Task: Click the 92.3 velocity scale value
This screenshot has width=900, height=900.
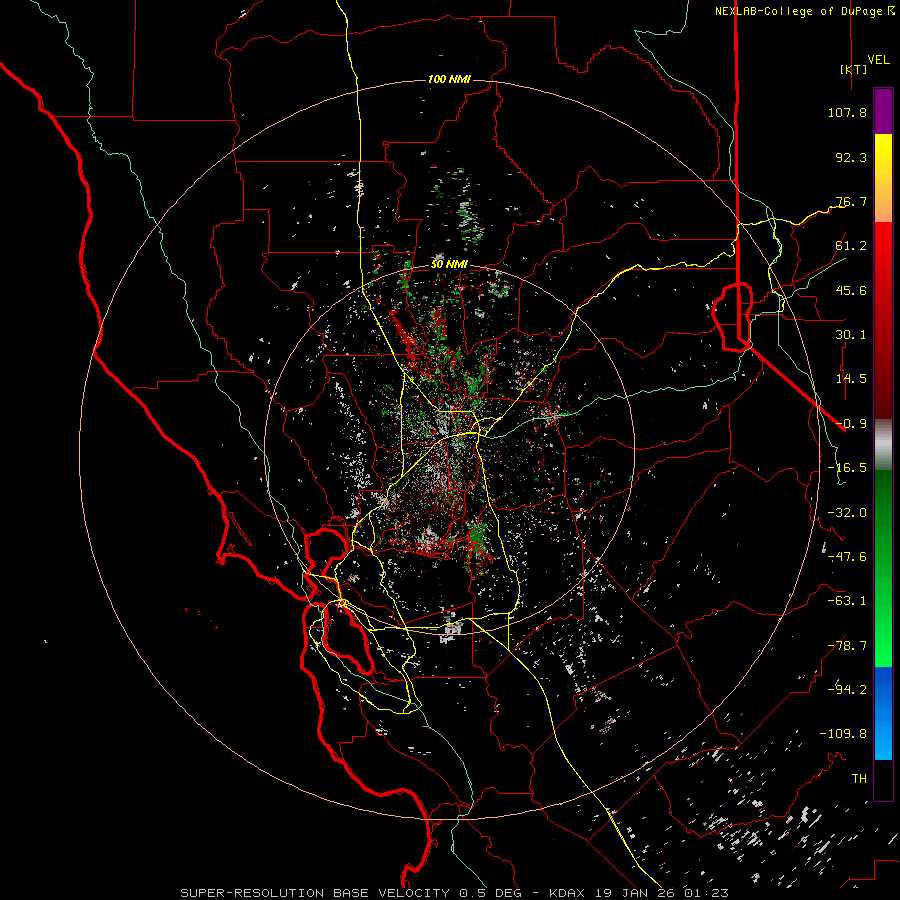Action: (851, 157)
